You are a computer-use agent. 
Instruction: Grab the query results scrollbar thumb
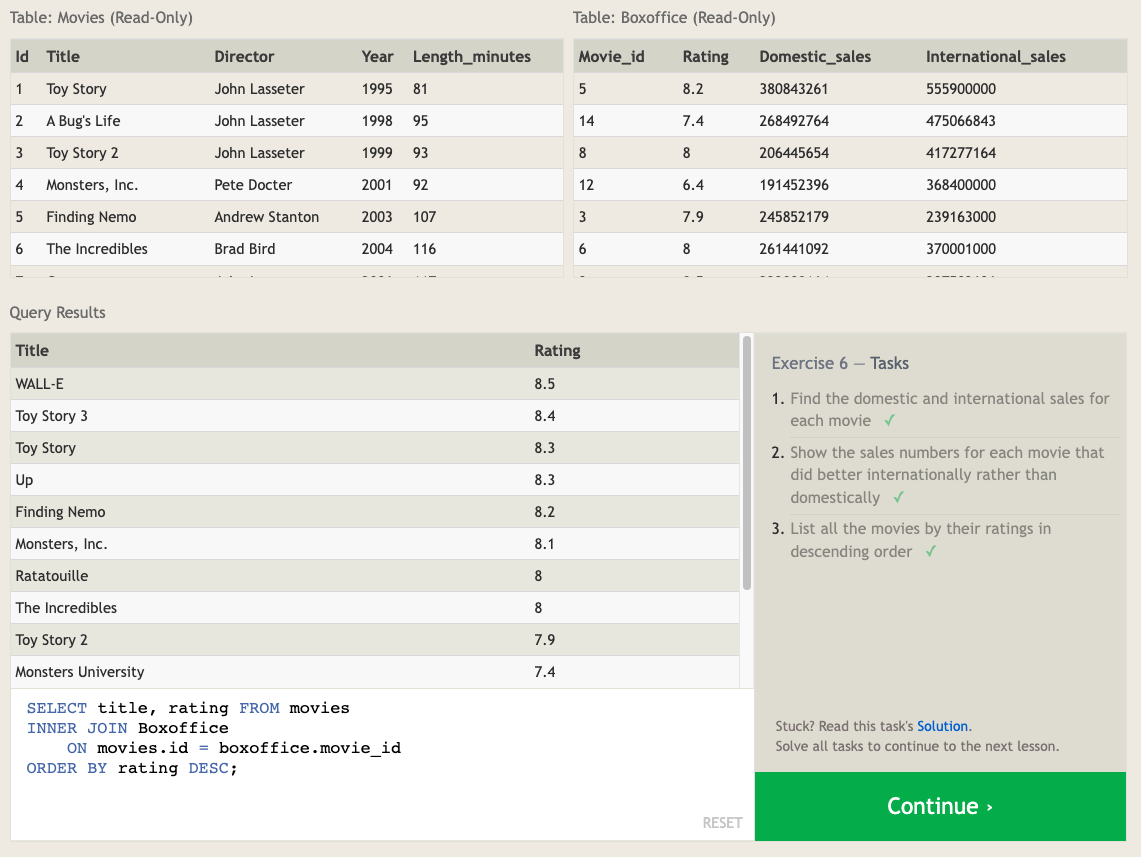click(x=747, y=463)
